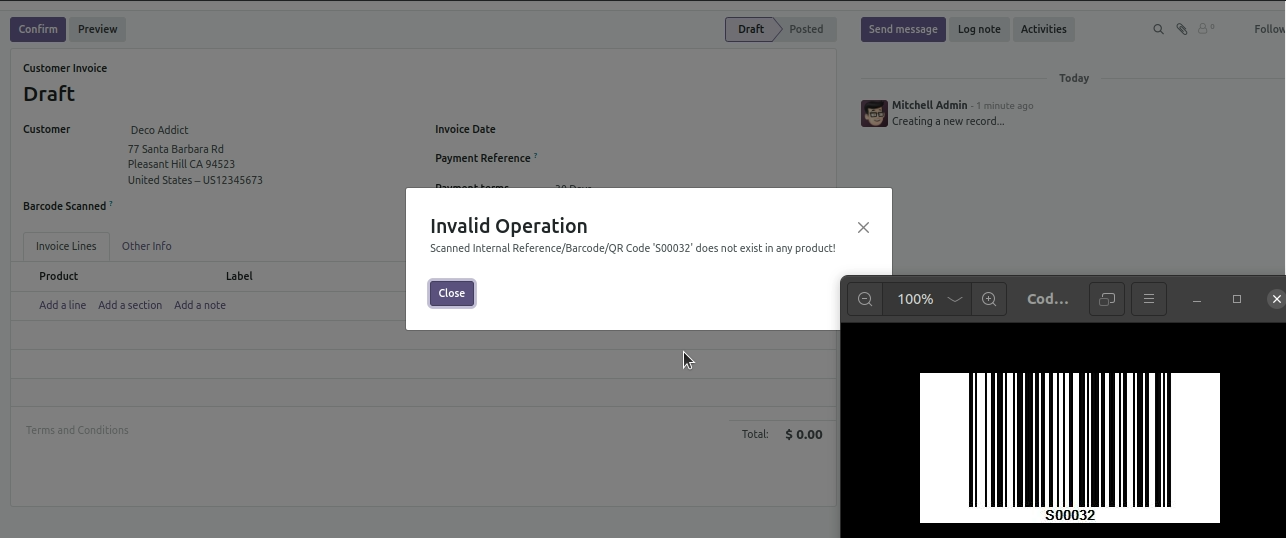This screenshot has width=1286, height=538.
Task: Click the image viewer title Cod...
Action: [1047, 299]
